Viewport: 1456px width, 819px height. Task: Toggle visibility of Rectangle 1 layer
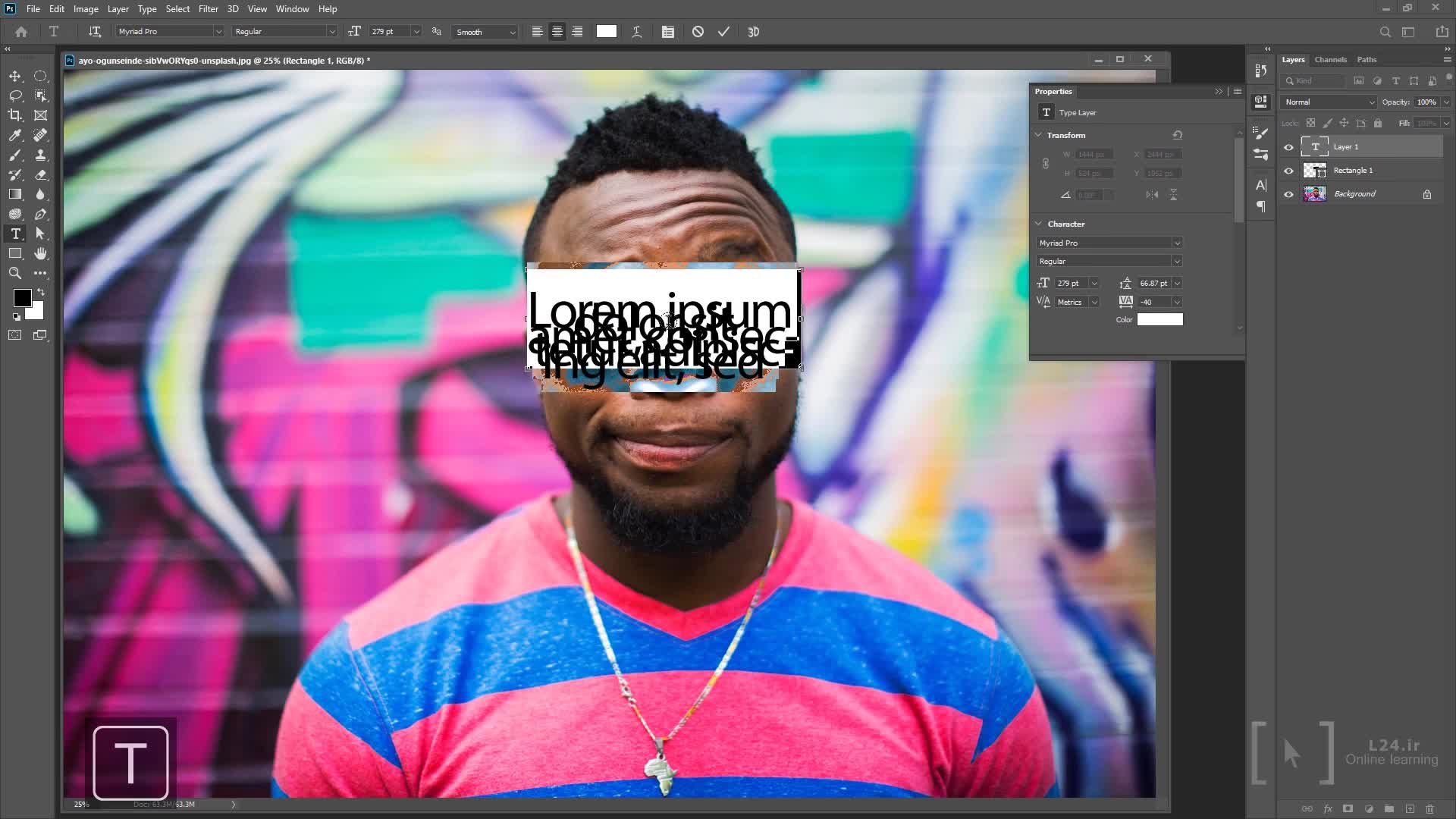click(x=1288, y=171)
